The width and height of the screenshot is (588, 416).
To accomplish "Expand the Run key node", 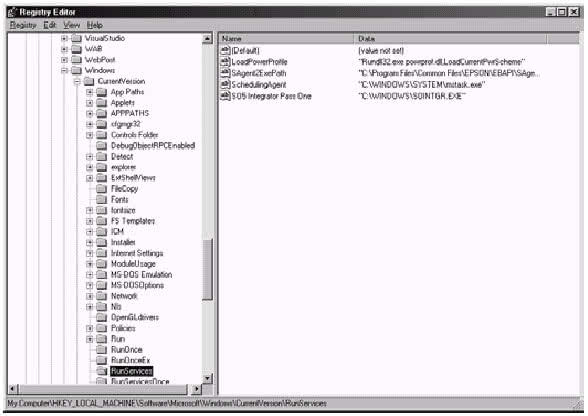I will 90,339.
